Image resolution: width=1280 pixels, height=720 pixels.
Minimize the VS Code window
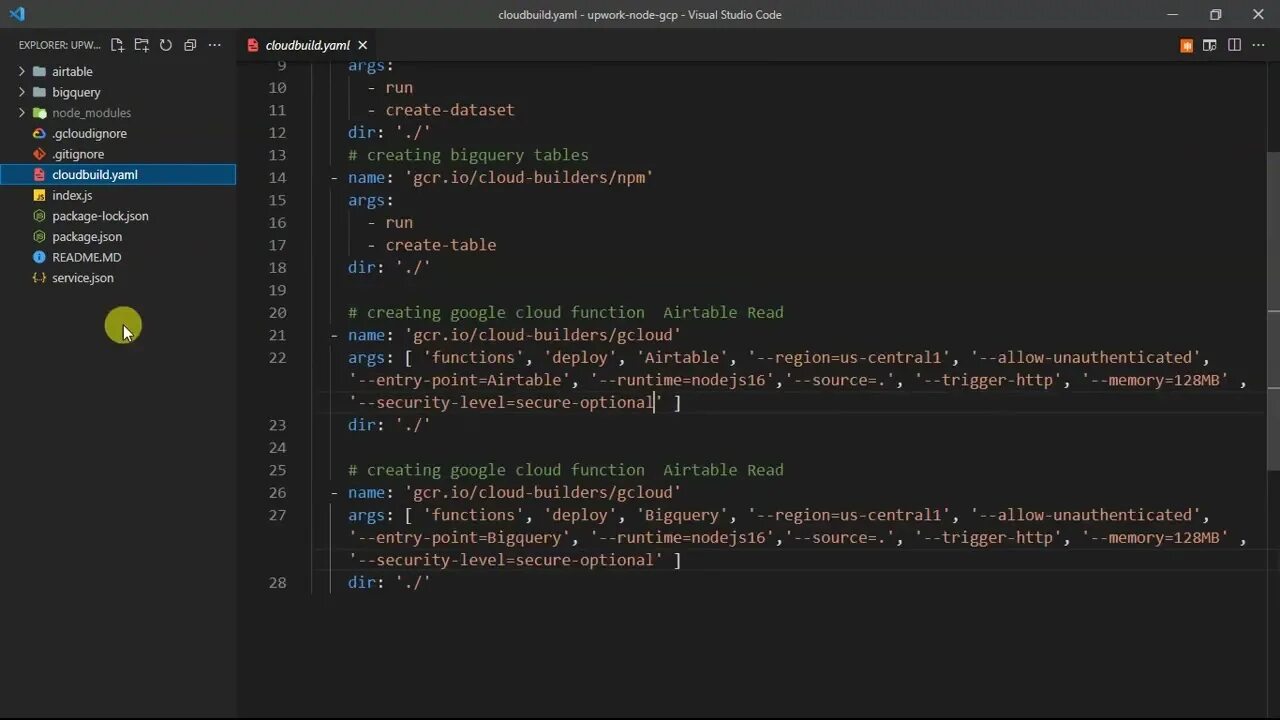coord(1173,14)
